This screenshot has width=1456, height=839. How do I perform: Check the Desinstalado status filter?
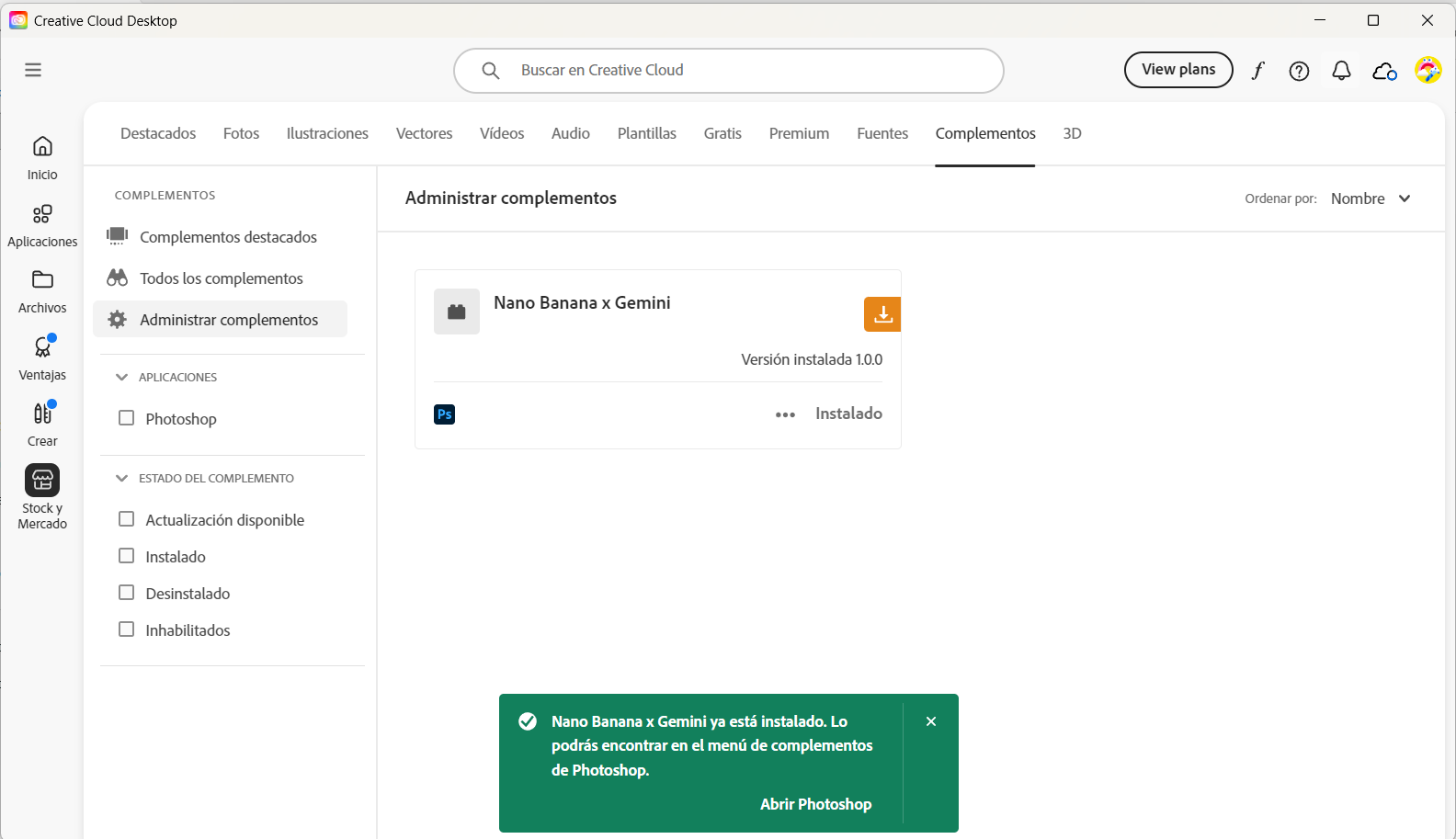(x=127, y=593)
